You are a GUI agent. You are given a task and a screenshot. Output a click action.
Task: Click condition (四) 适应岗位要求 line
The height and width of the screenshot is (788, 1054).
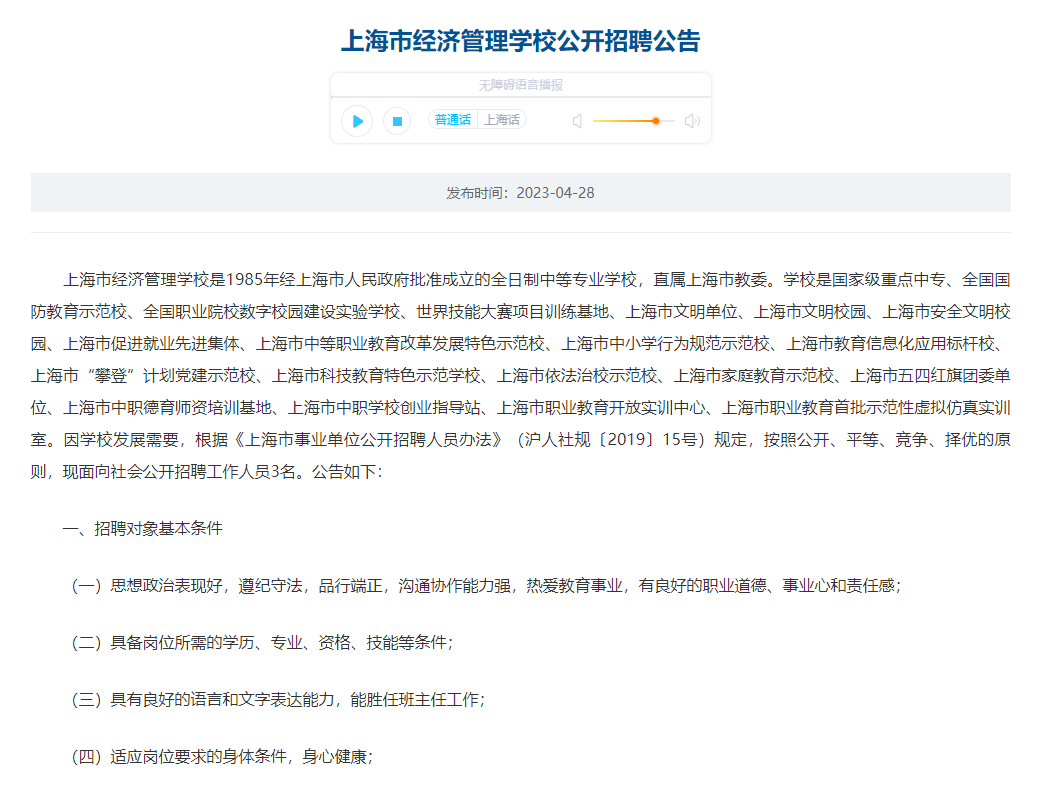pos(222,756)
